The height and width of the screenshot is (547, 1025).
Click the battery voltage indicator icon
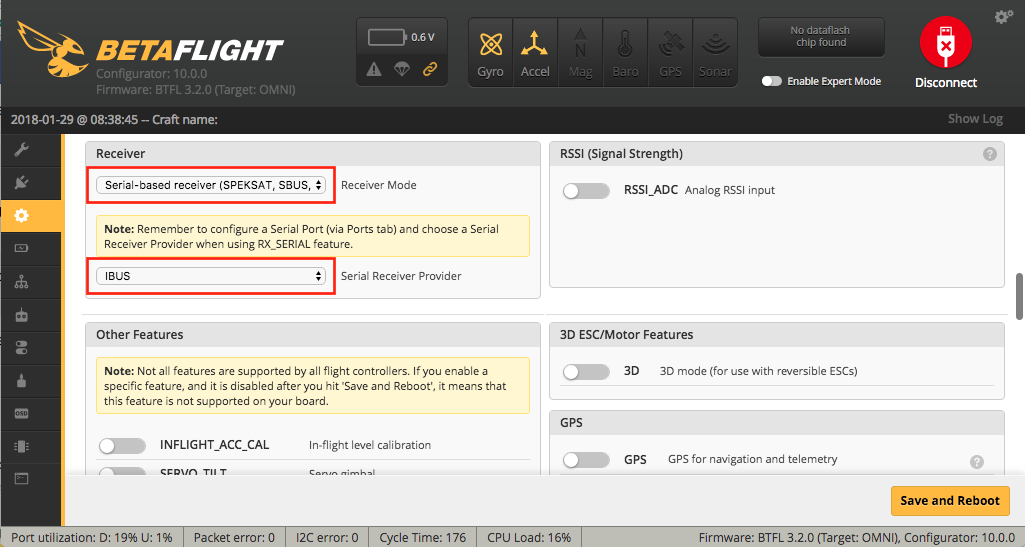point(387,37)
